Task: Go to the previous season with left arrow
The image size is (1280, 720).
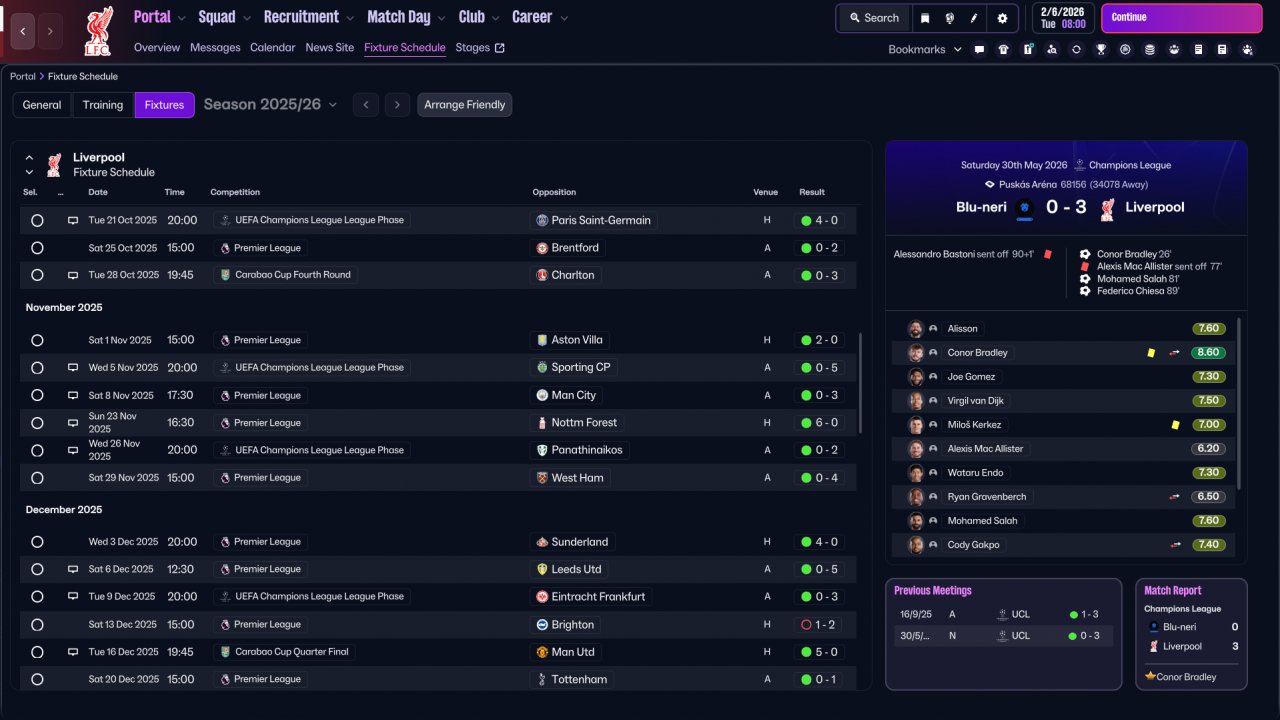Action: click(x=366, y=105)
